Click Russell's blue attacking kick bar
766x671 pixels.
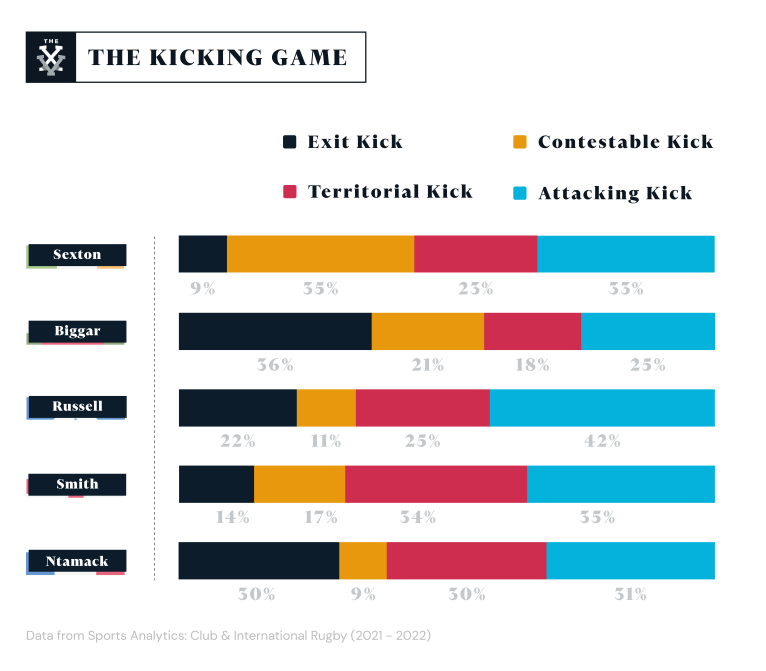[602, 407]
